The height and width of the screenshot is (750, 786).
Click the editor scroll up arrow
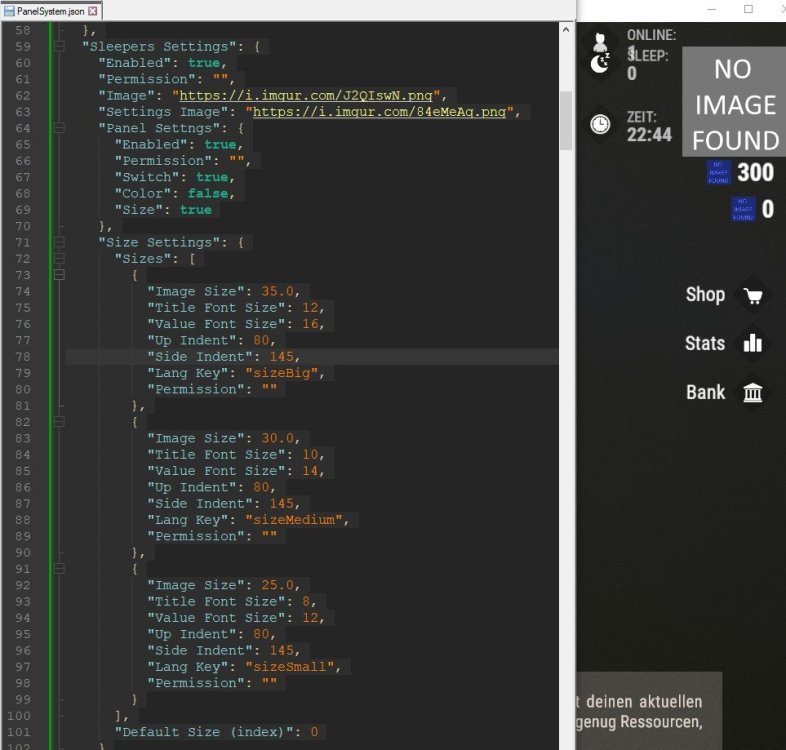pyautogui.click(x=566, y=30)
